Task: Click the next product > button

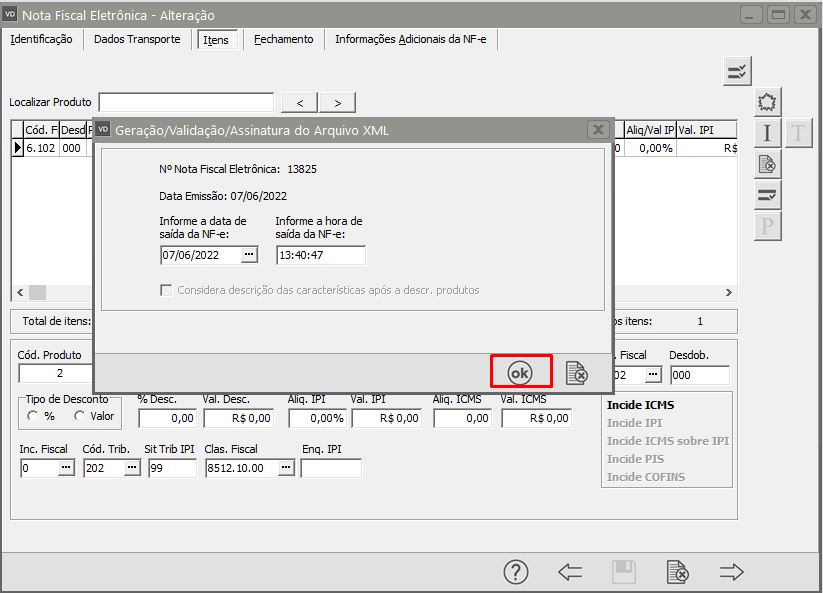Action: tap(338, 102)
